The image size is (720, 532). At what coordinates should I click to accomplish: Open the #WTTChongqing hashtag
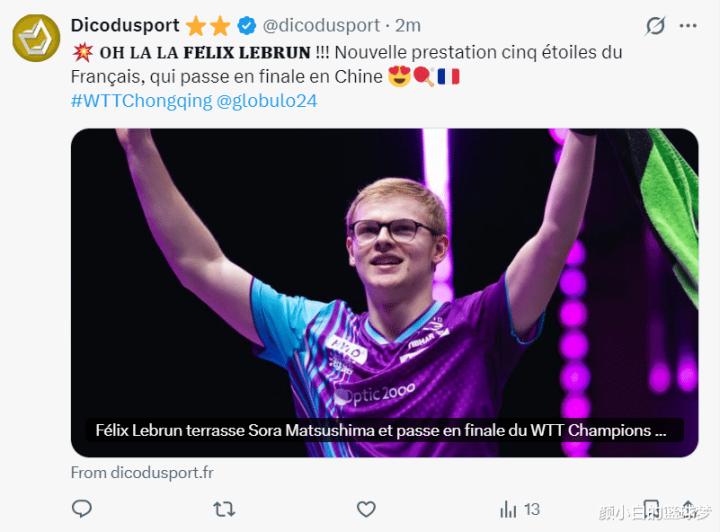pyautogui.click(x=141, y=101)
